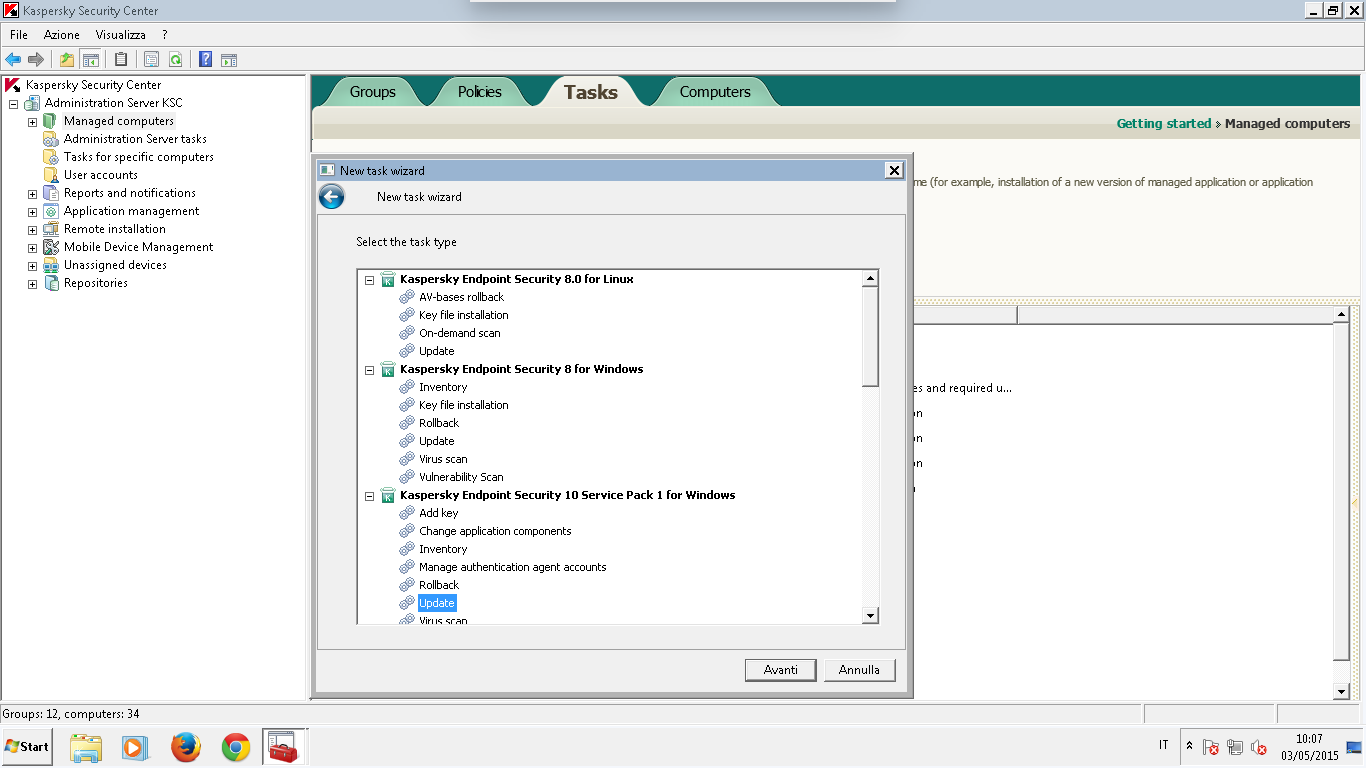The height and width of the screenshot is (768, 1366).
Task: Click the green refresh toolbar icon
Action: tap(175, 59)
